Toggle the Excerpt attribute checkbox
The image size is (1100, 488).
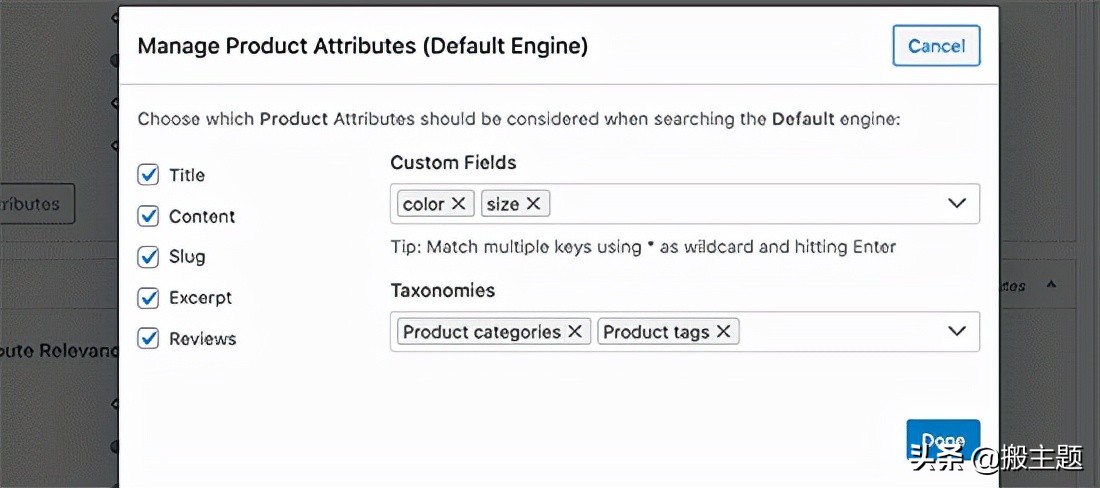(x=148, y=298)
